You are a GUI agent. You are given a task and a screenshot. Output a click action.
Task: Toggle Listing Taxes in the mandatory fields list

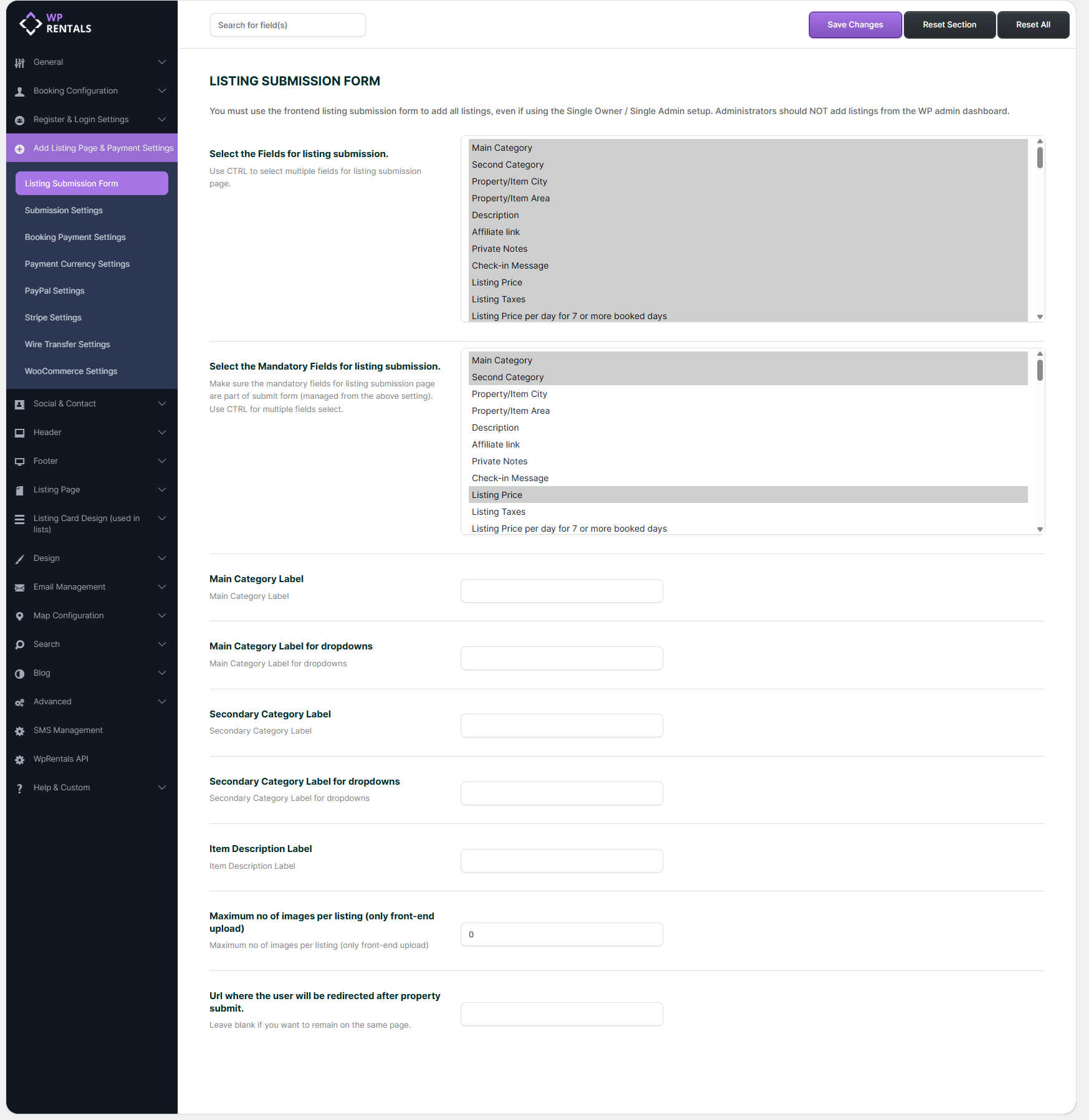tap(498, 512)
